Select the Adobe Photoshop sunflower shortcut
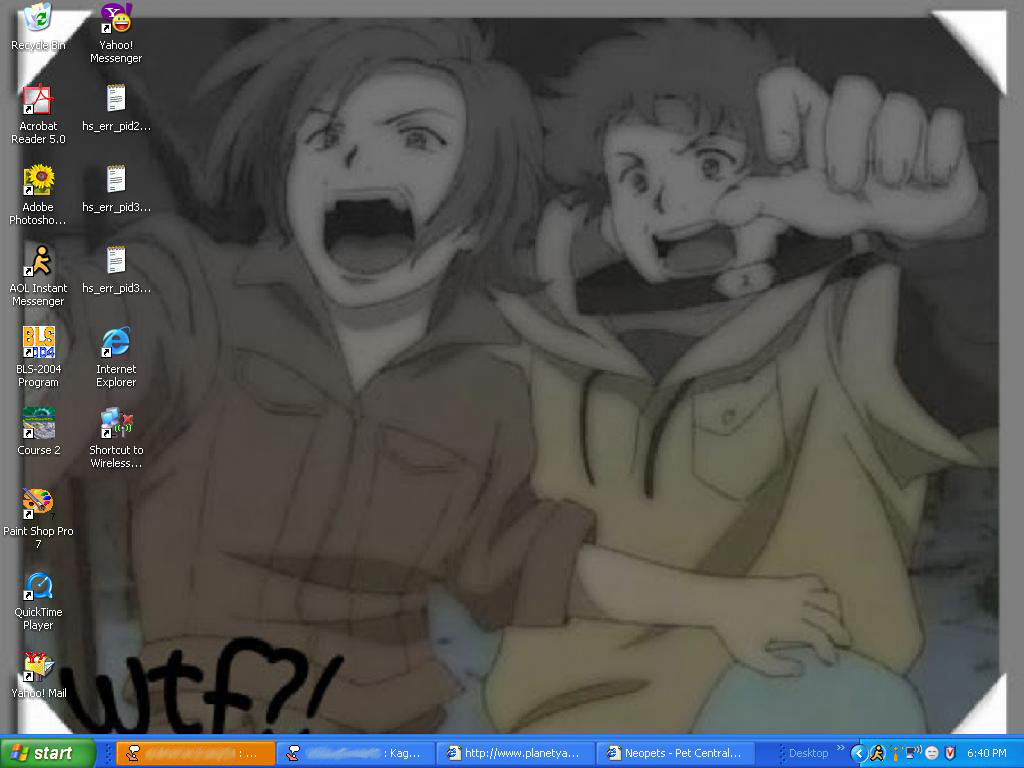This screenshot has height=768, width=1024. coord(38,195)
